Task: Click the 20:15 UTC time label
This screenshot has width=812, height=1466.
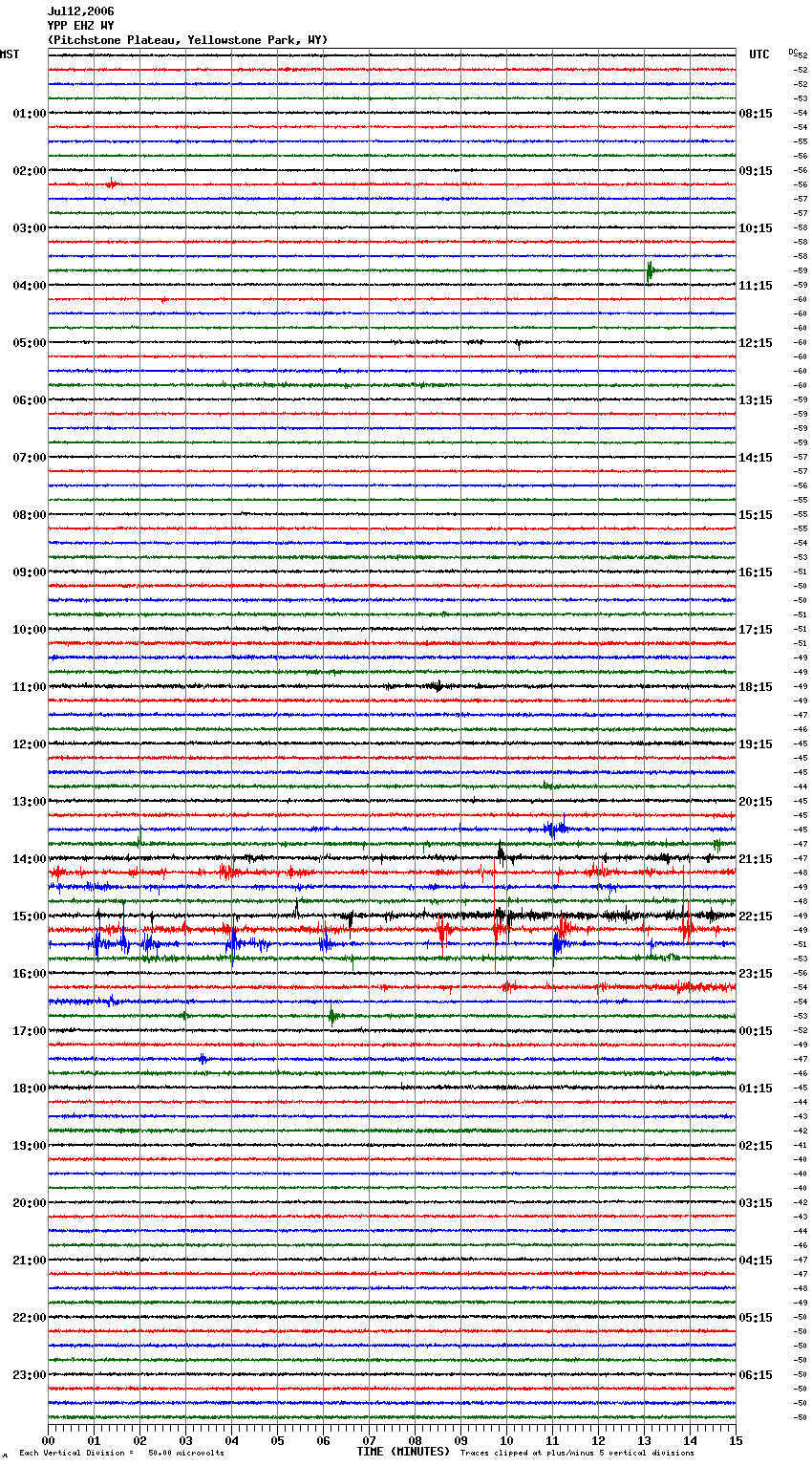Action: tap(756, 802)
